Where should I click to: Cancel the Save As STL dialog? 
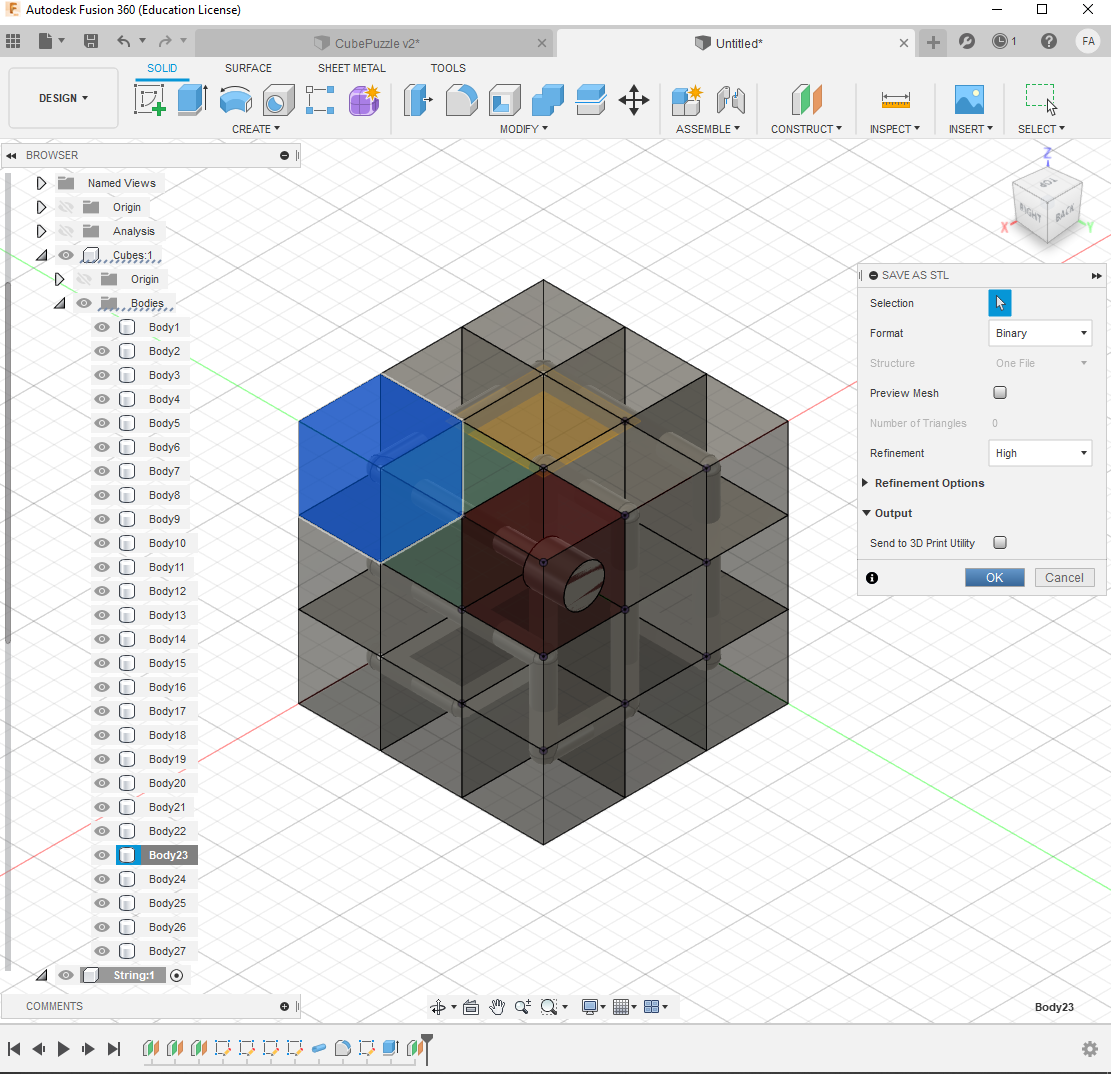(1064, 577)
